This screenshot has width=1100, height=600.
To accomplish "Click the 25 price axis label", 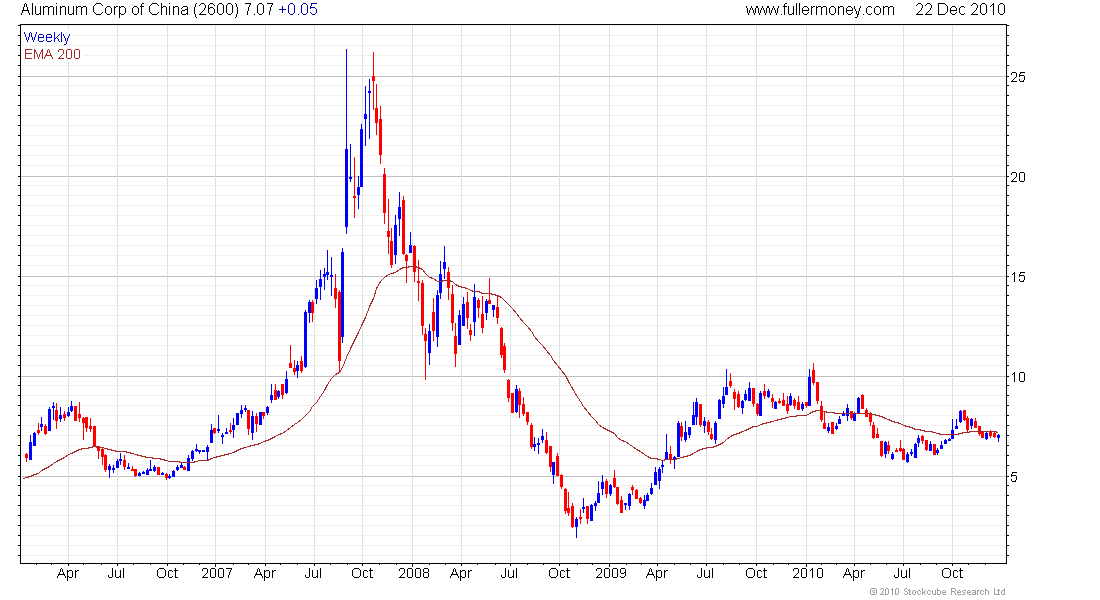I will (x=1017, y=77).
